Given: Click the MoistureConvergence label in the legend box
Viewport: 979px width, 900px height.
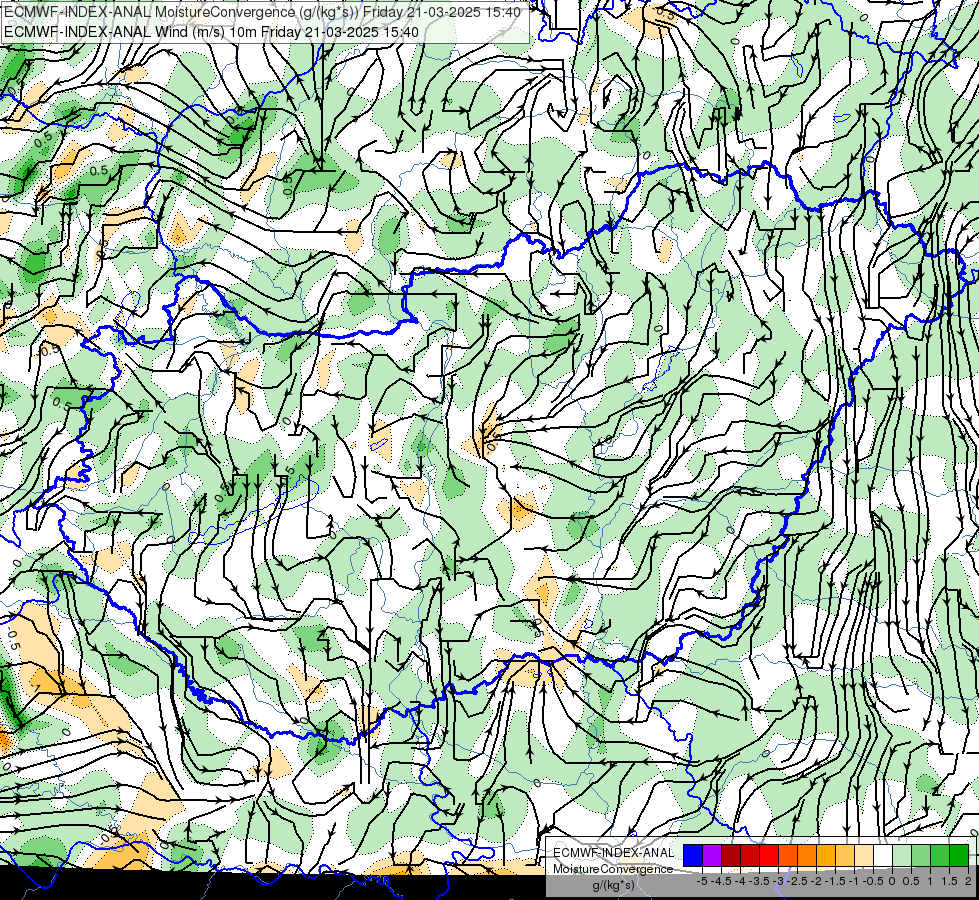Looking at the screenshot, I should (x=613, y=869).
